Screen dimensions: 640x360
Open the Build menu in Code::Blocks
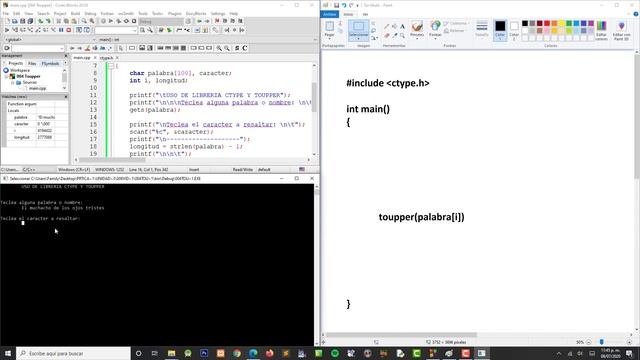point(76,13)
